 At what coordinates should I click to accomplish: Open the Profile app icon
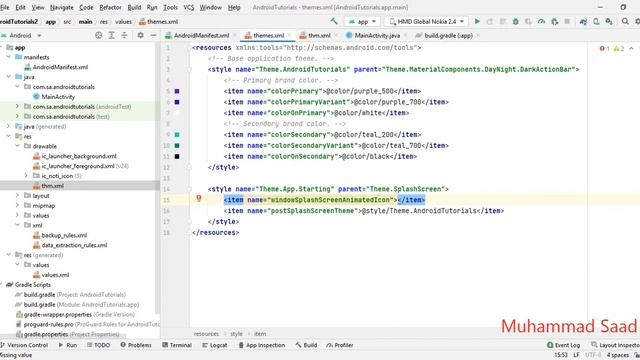[541, 21]
